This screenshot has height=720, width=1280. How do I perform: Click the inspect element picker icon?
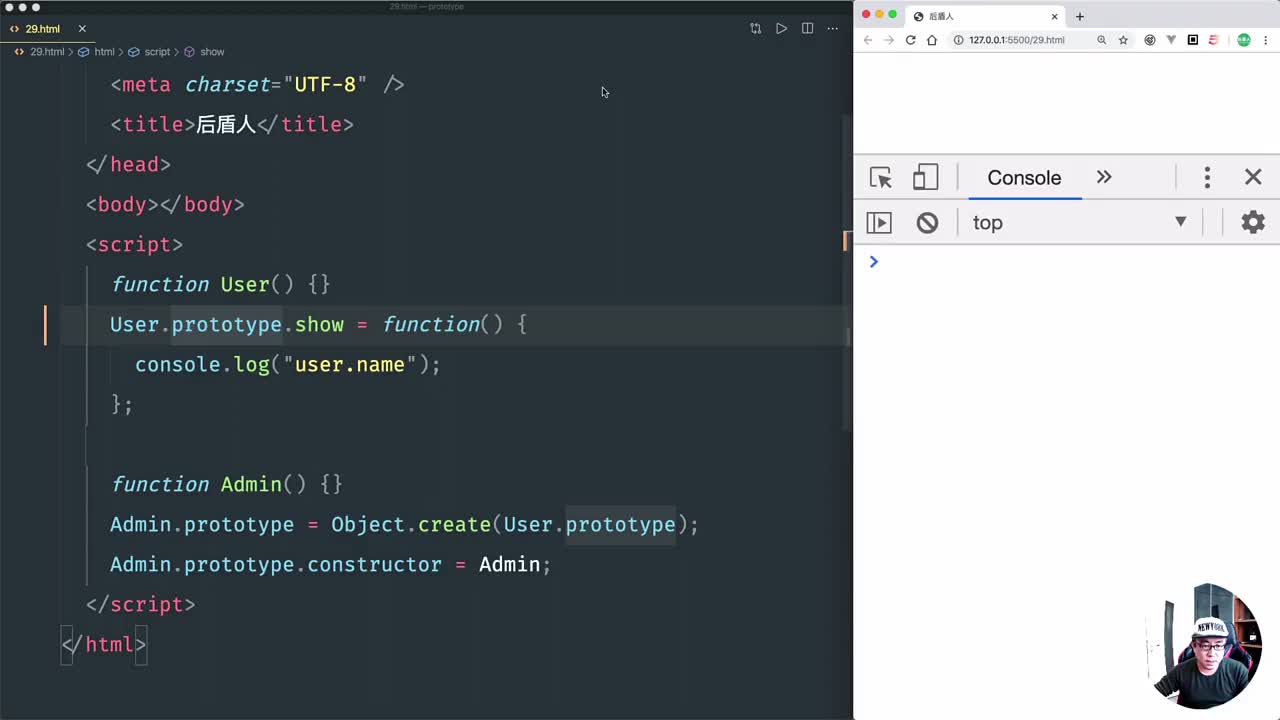coord(880,178)
